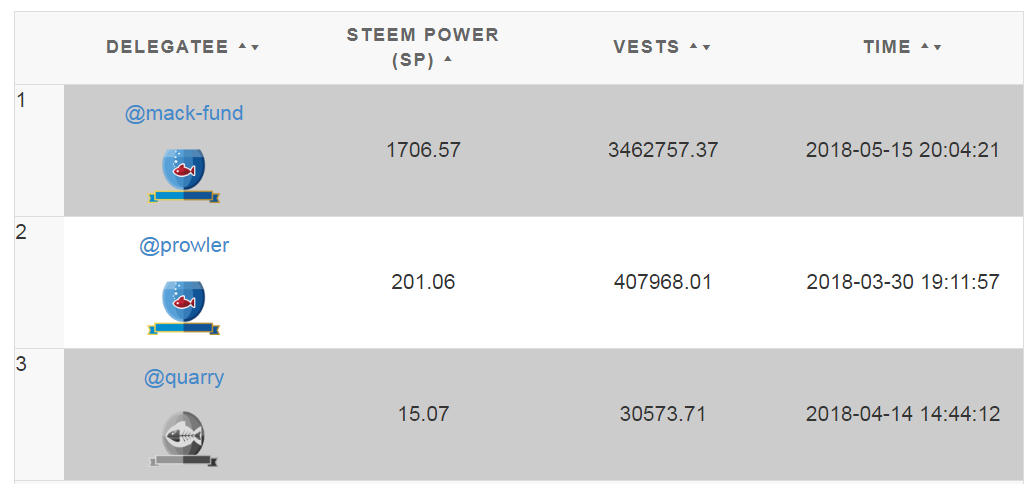
Task: Click row number 3 cell
Action: 39,414
